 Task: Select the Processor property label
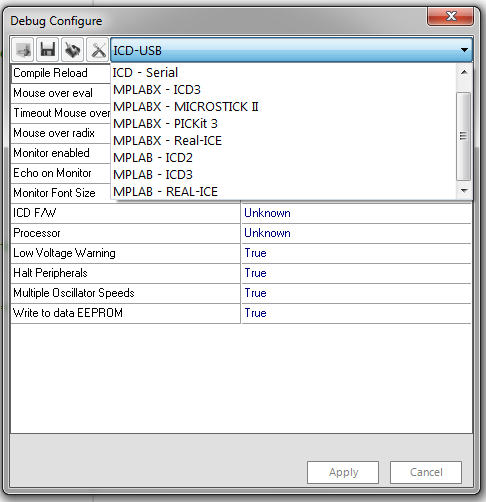[126, 233]
